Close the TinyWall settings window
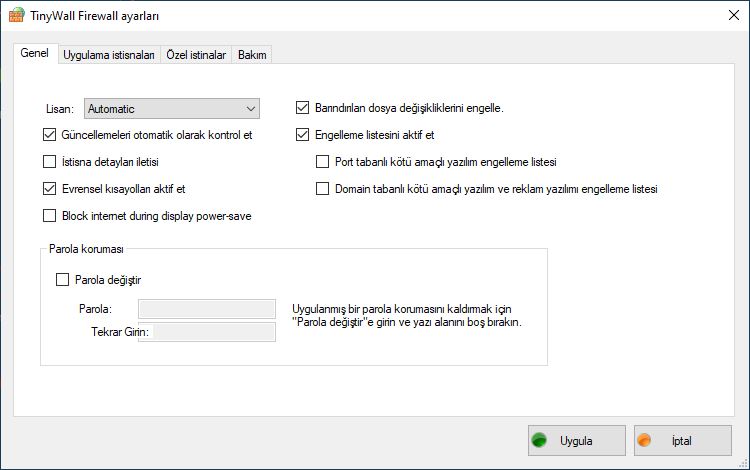750x470 pixels. click(734, 15)
